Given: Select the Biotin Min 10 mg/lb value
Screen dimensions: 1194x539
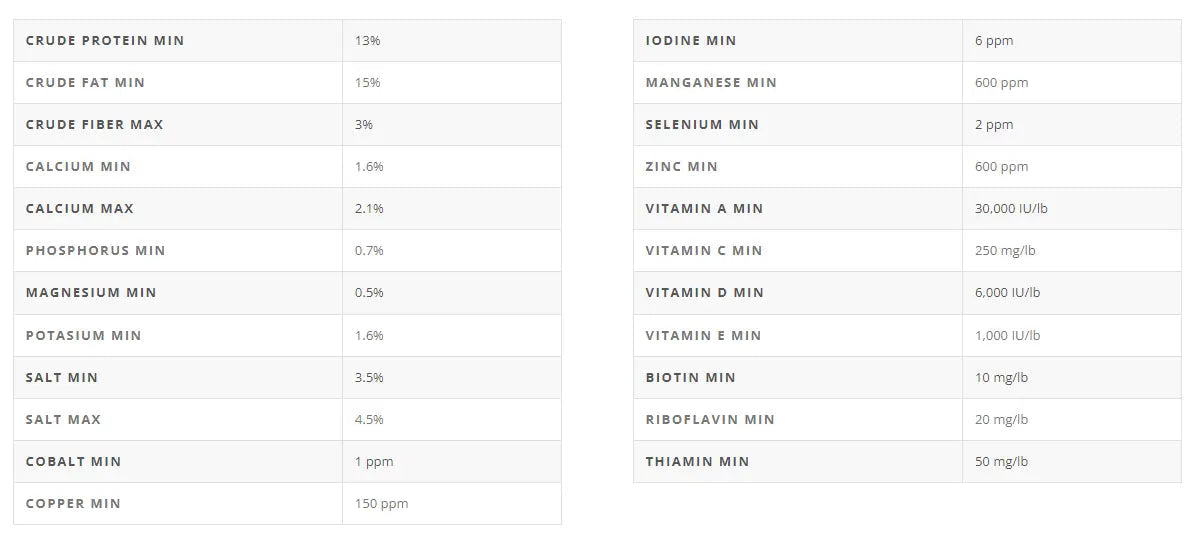Looking at the screenshot, I should pos(1001,378).
